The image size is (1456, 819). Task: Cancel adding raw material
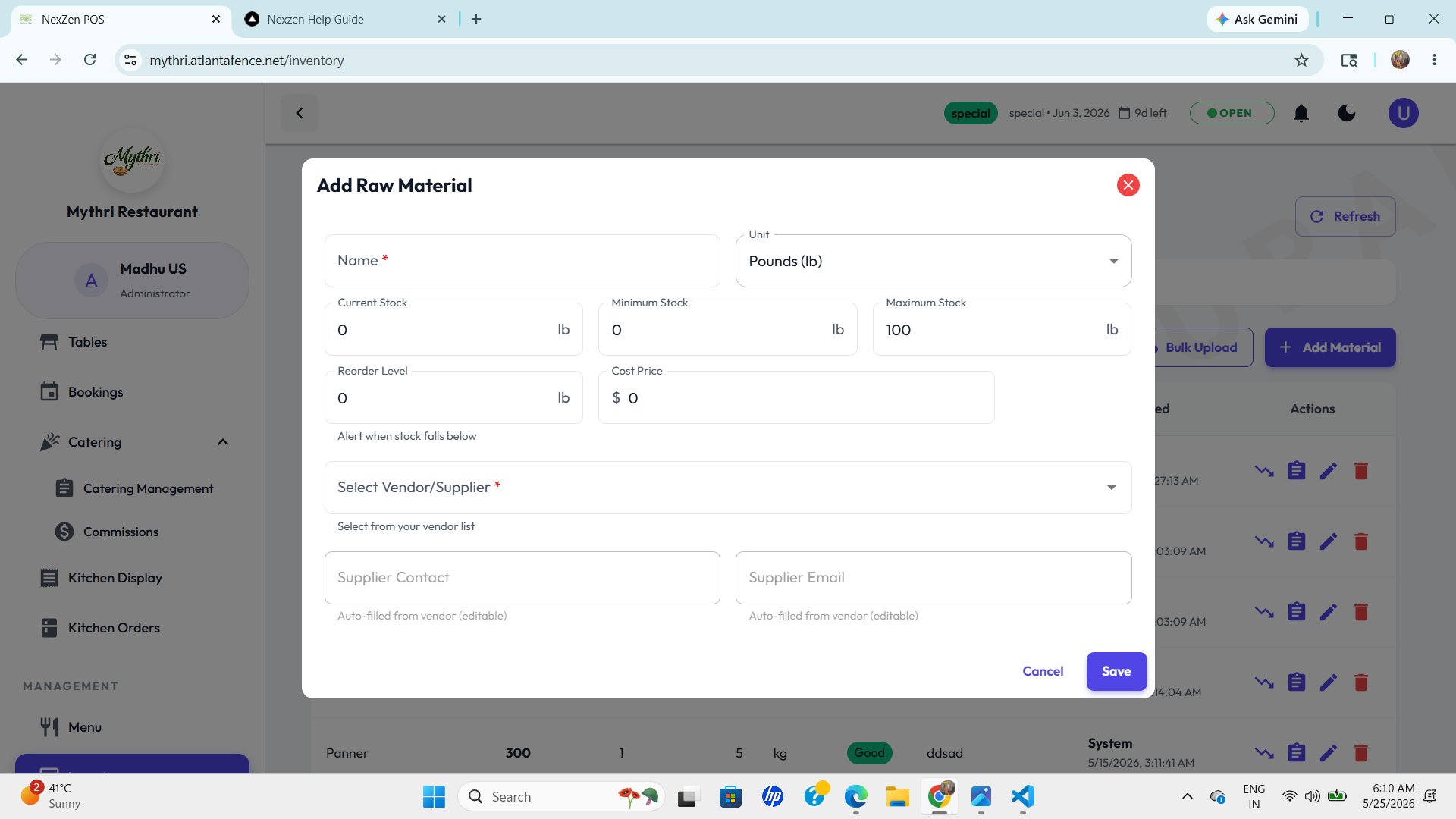click(1043, 671)
